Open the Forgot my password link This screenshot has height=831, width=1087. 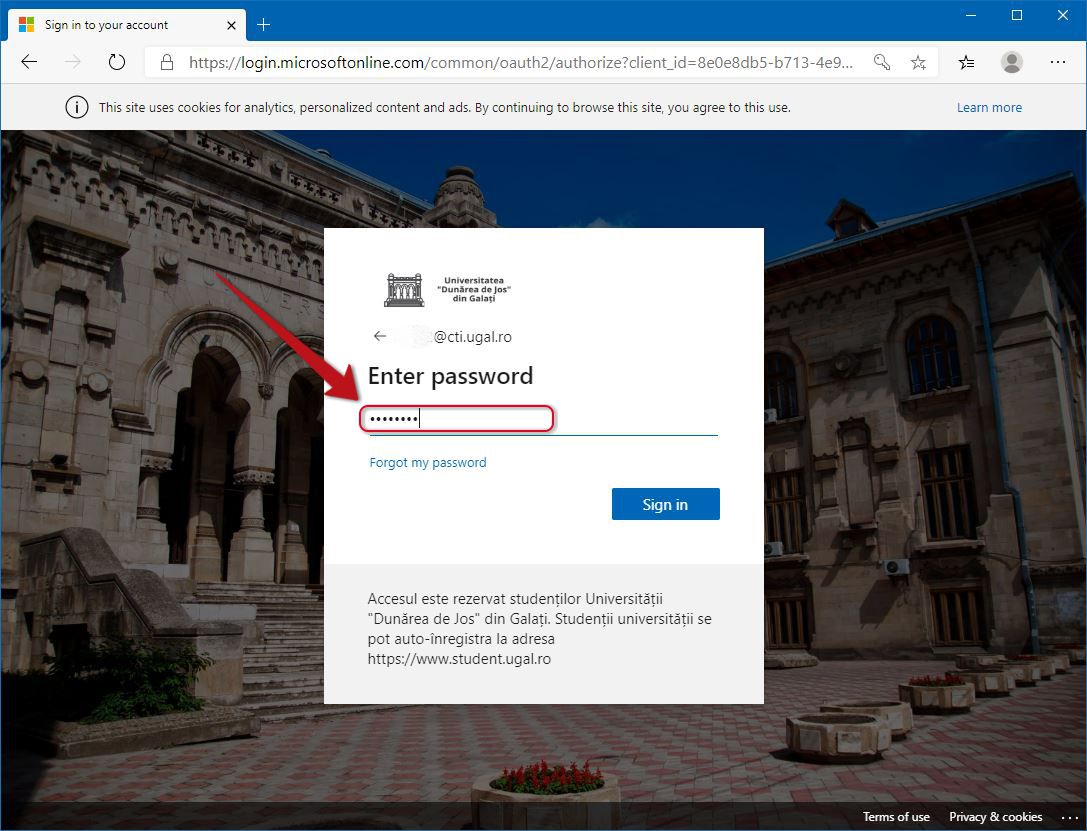pos(428,462)
